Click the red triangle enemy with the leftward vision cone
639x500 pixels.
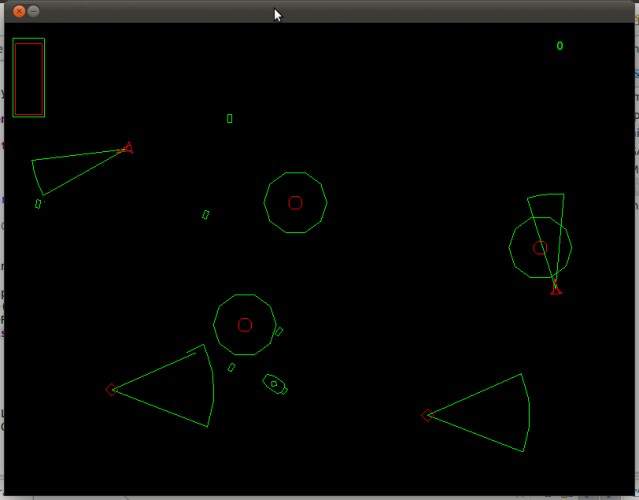pyautogui.click(x=128, y=148)
